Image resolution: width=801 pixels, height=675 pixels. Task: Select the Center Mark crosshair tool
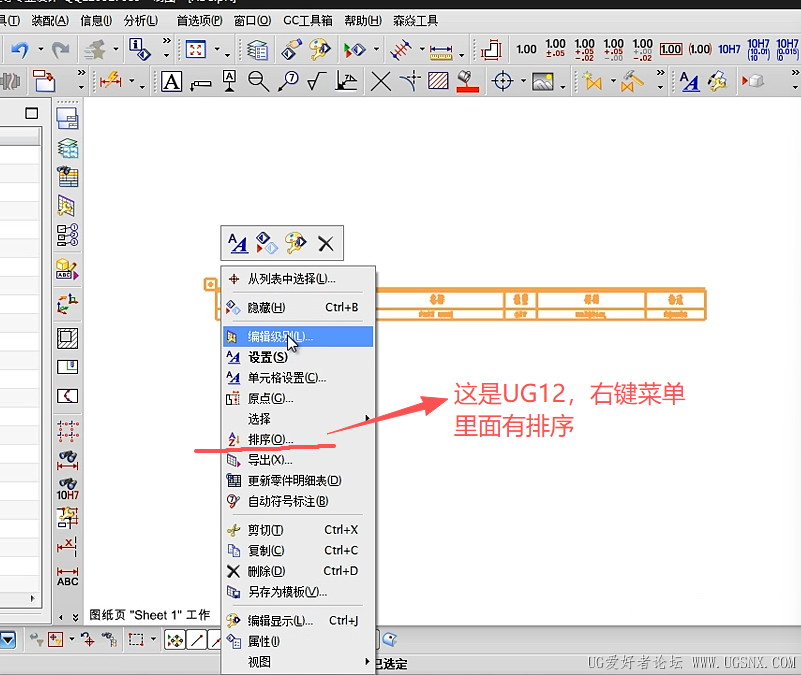point(503,81)
